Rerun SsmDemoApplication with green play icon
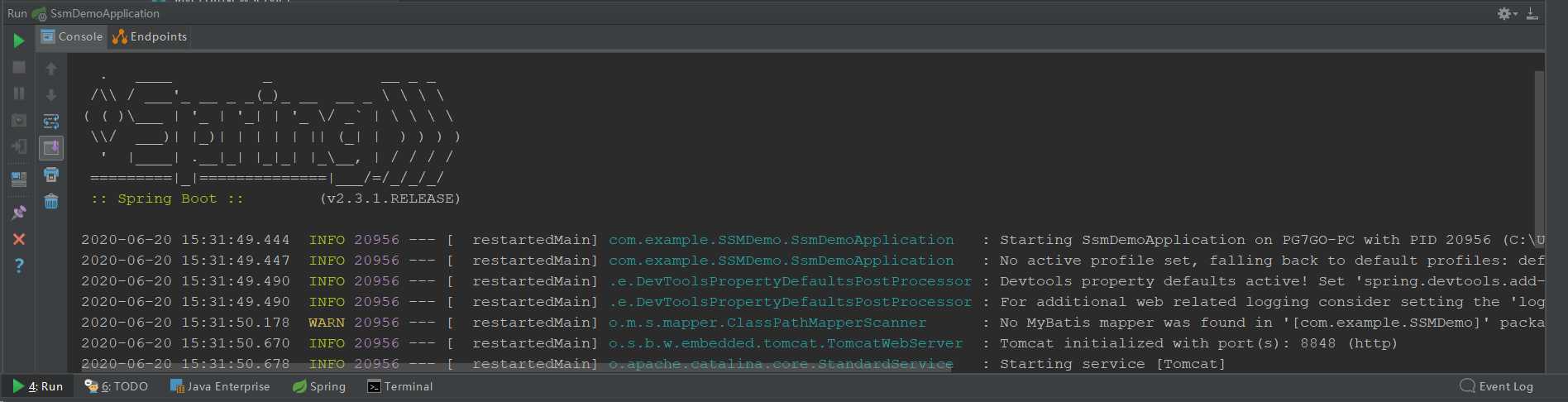The width and height of the screenshot is (1568, 402). coord(18,41)
